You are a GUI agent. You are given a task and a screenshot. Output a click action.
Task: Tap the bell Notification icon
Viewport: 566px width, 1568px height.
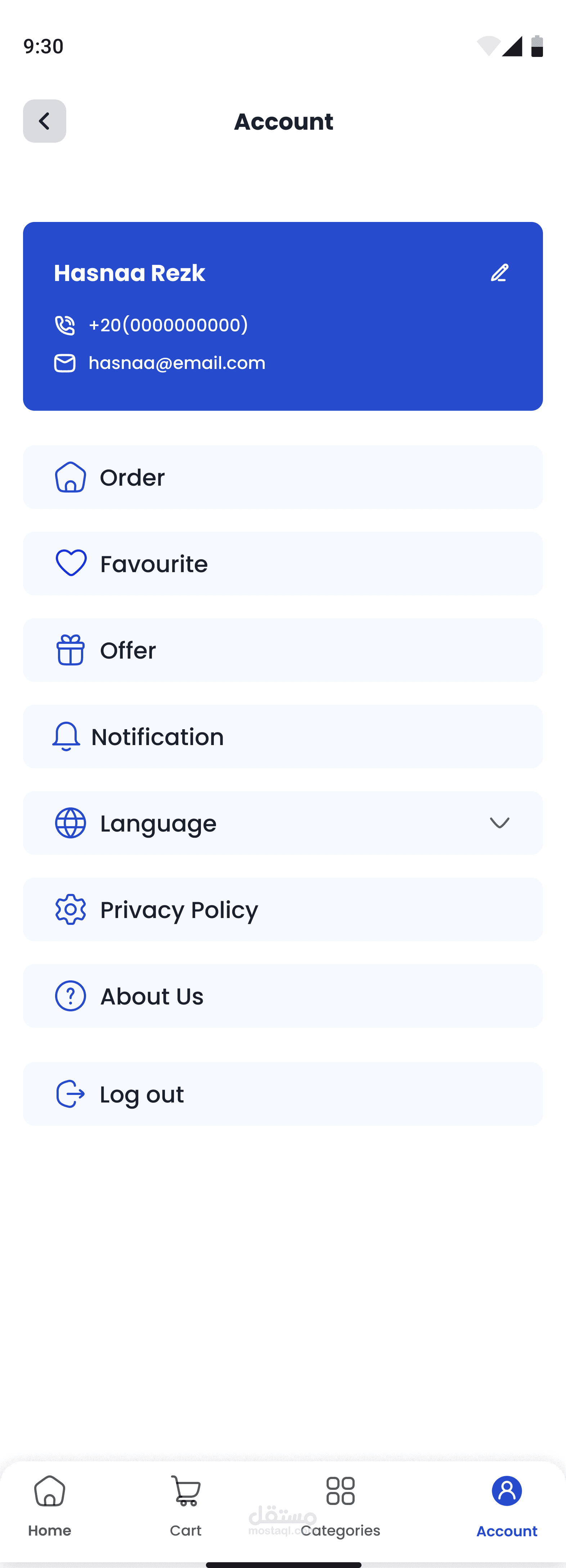pyautogui.click(x=66, y=736)
